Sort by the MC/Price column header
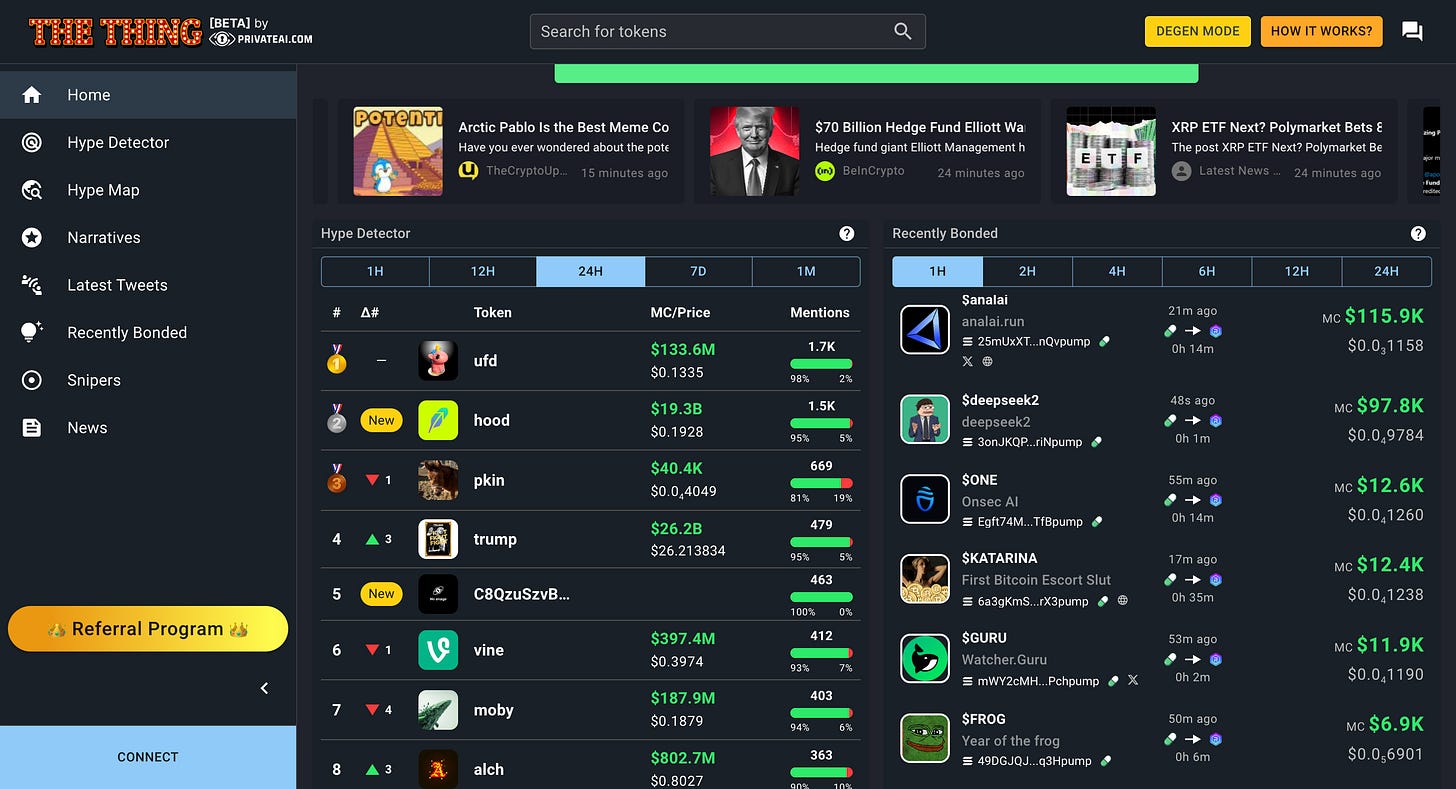 point(680,312)
